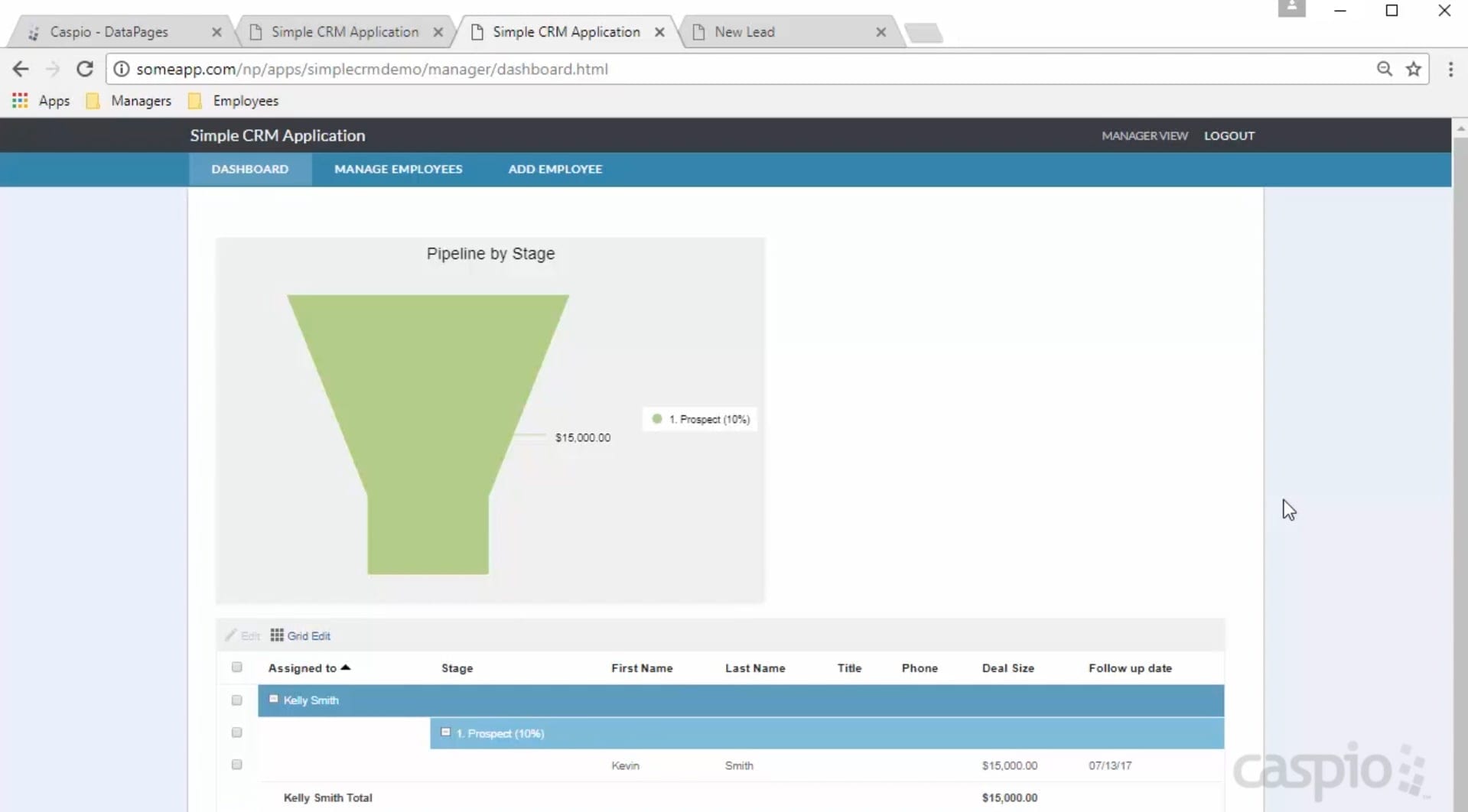Toggle the select-all header checkbox

pos(237,667)
